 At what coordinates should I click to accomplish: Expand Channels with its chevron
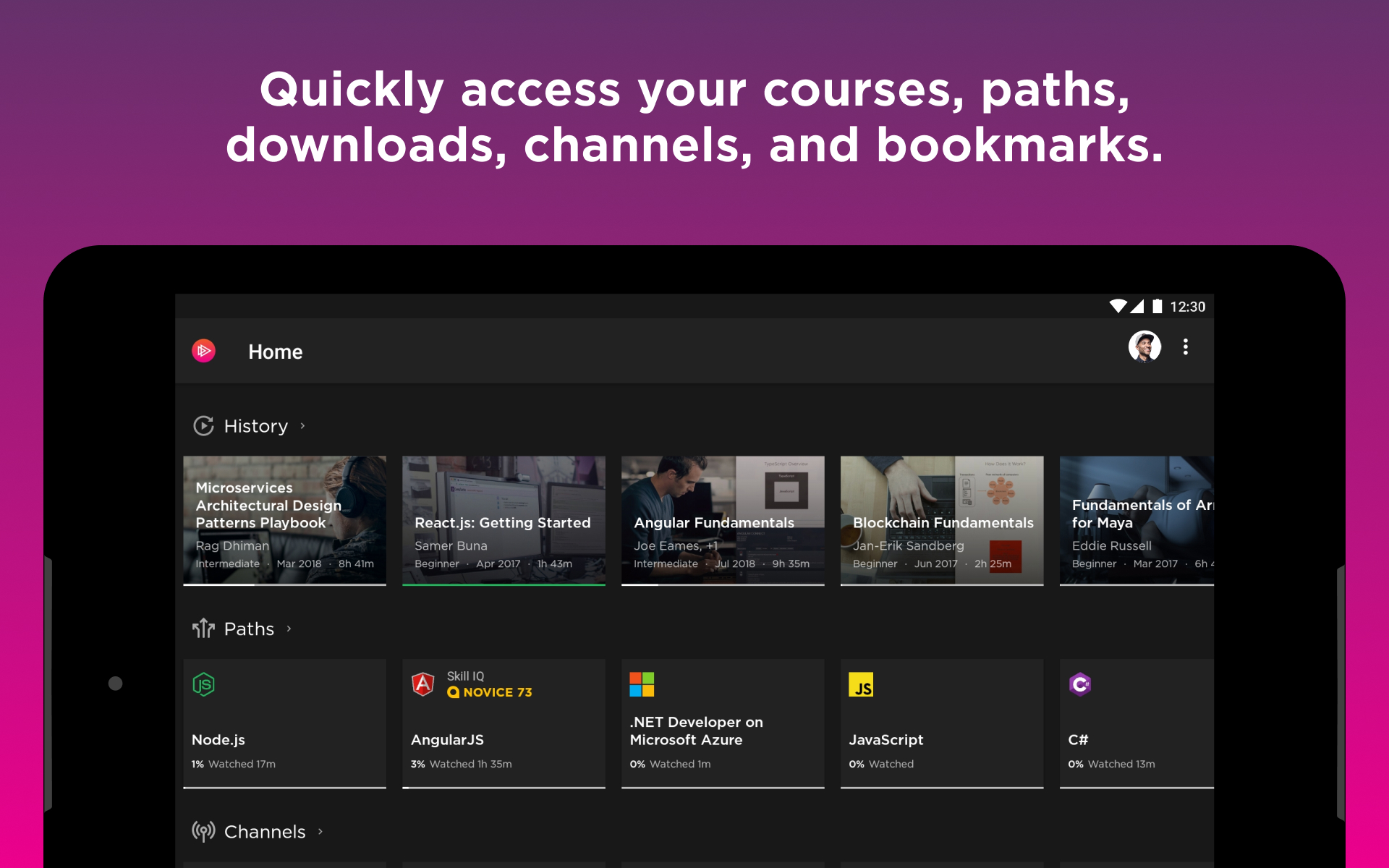(320, 832)
